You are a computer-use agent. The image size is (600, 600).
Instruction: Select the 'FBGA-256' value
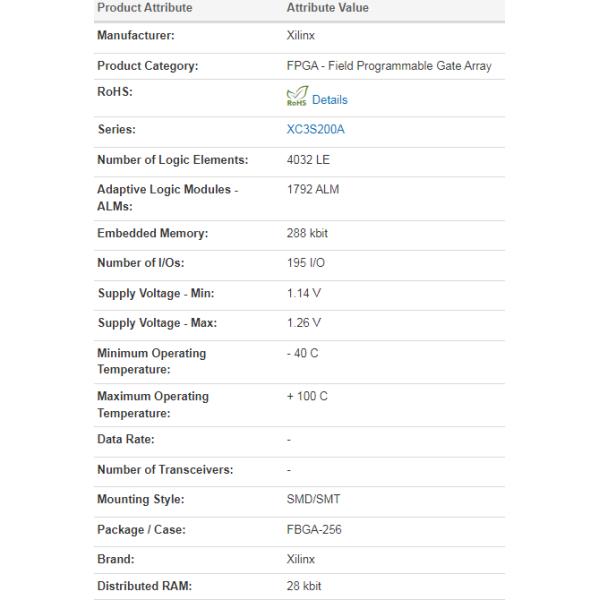[314, 530]
